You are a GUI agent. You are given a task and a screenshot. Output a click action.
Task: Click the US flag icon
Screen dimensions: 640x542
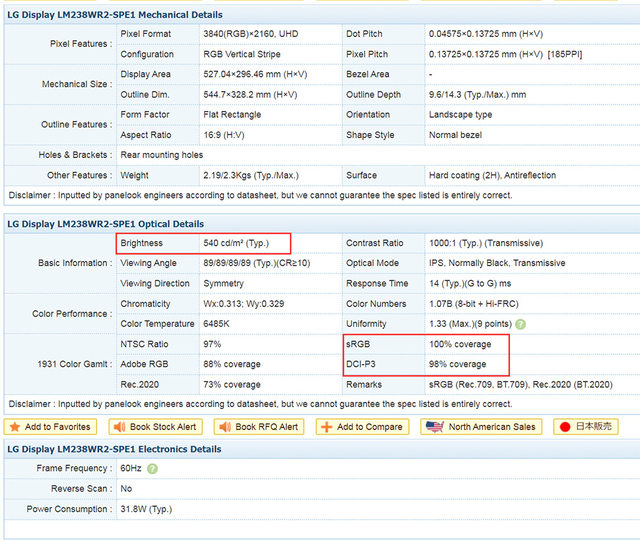434,427
